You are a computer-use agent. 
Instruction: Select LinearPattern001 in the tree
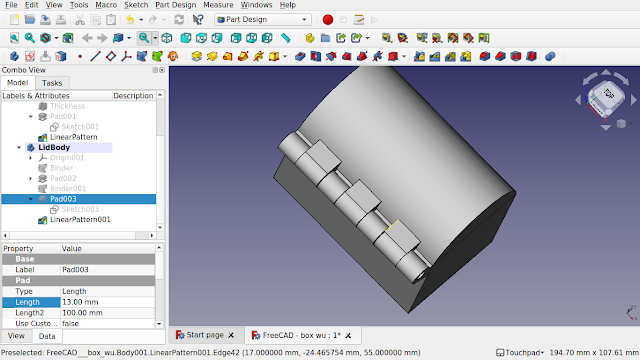[80, 220]
